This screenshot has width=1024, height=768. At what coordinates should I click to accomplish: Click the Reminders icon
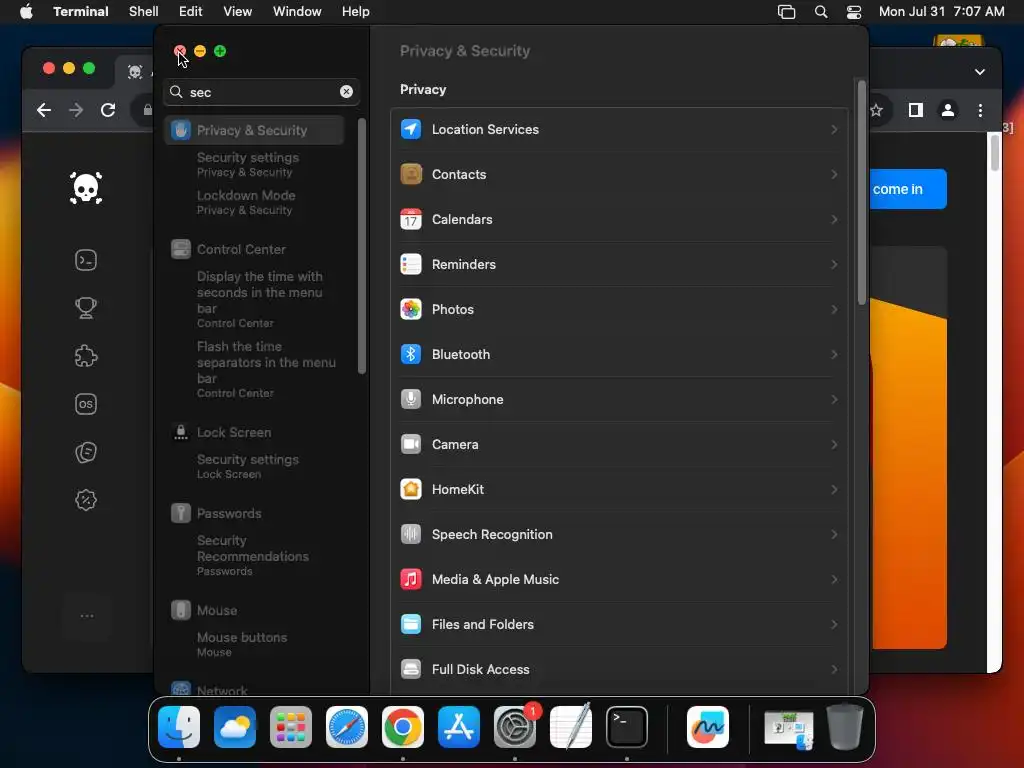coord(411,264)
